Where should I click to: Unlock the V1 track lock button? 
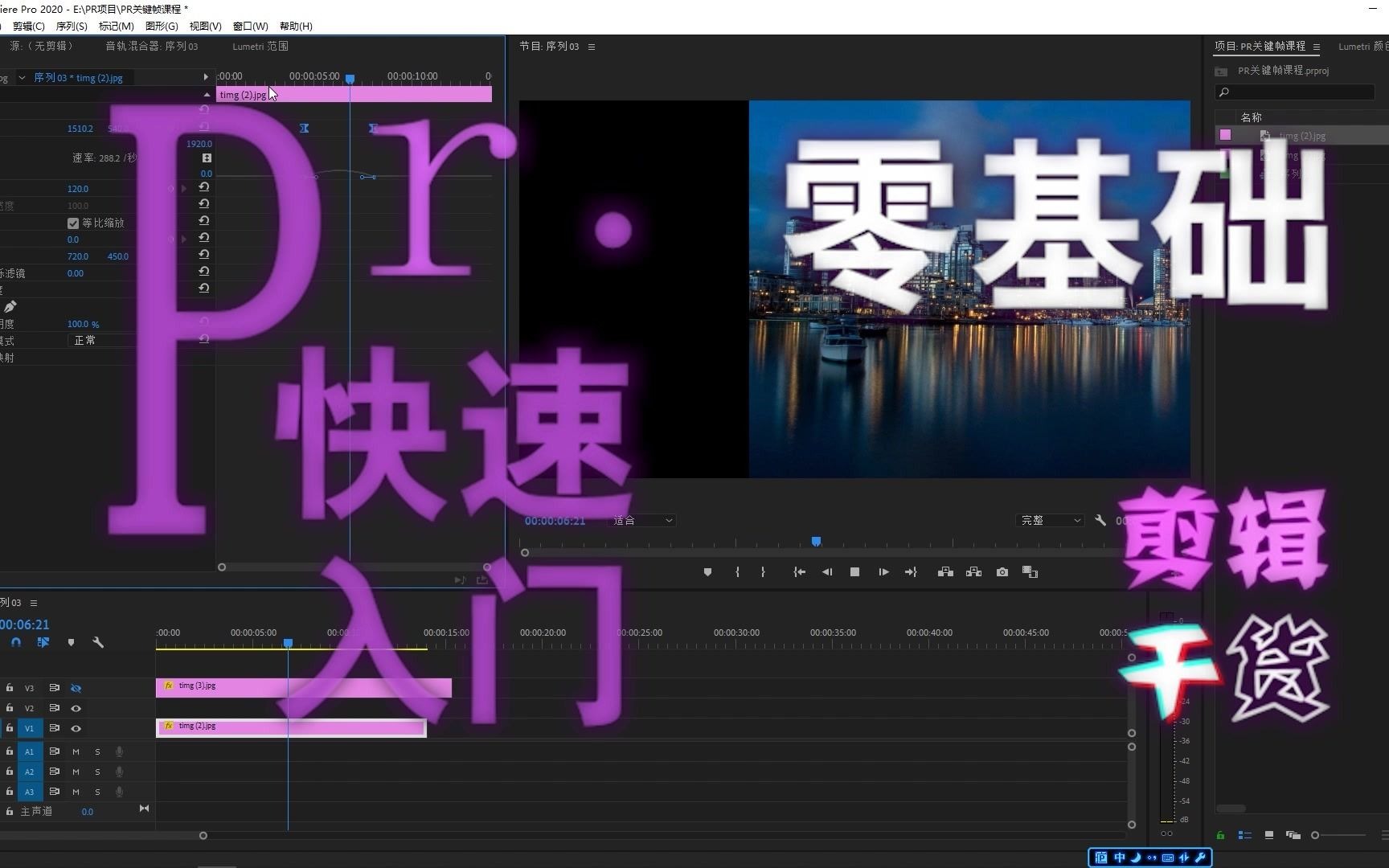(x=10, y=728)
